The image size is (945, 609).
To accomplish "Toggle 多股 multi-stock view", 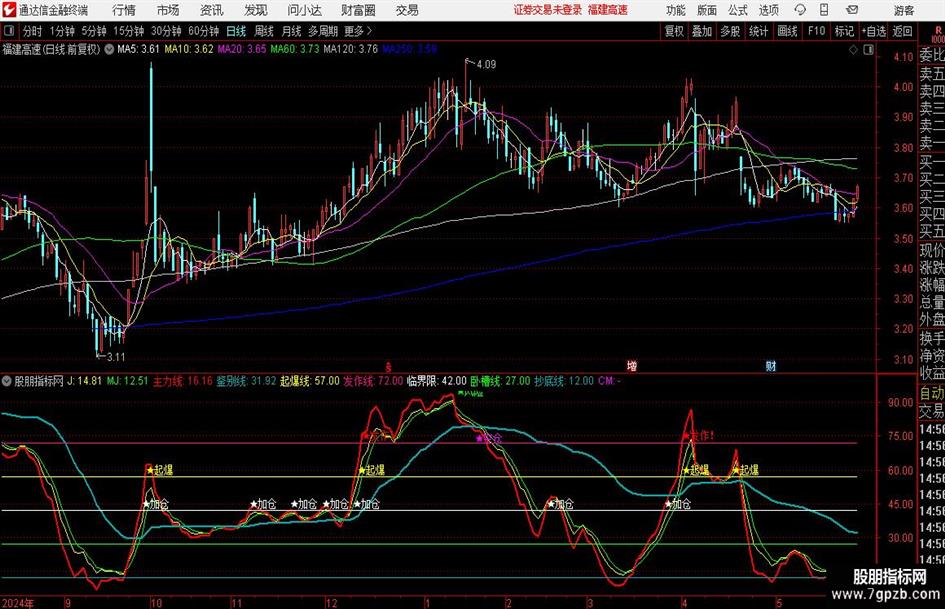I will tap(730, 30).
